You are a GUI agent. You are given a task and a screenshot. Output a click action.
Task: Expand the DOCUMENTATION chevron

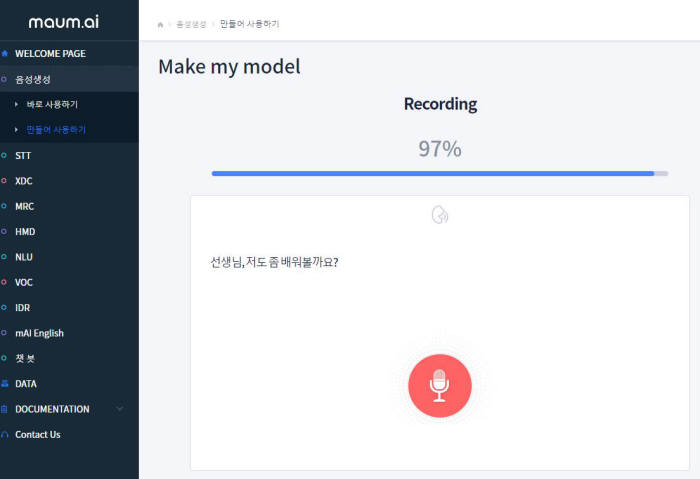click(x=120, y=409)
